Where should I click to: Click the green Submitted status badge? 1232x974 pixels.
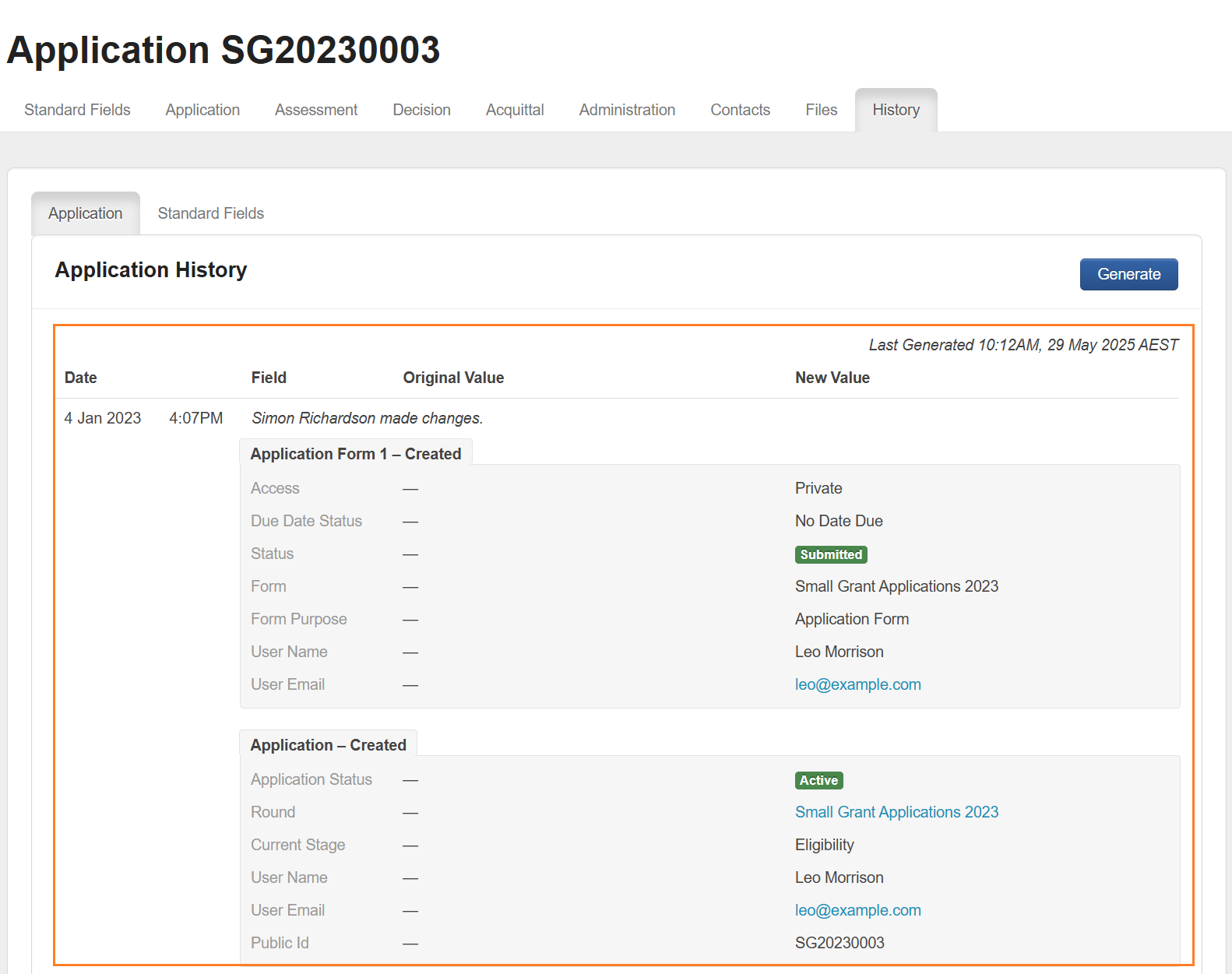831,554
